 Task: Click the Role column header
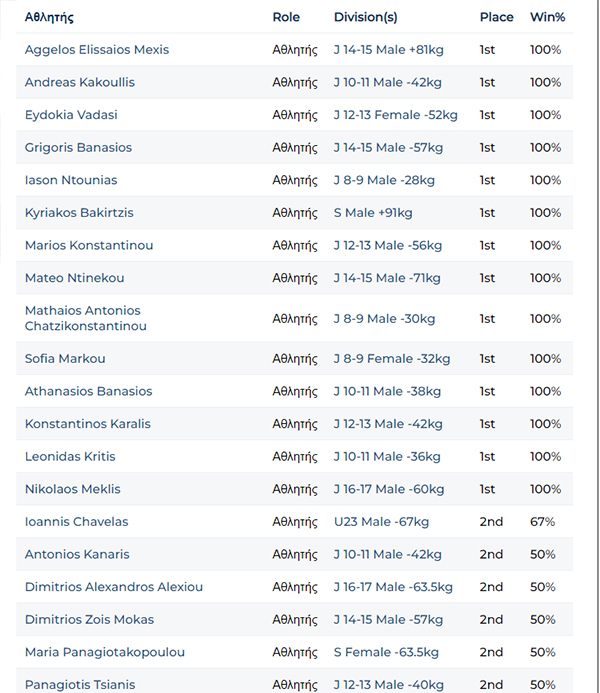coord(286,17)
